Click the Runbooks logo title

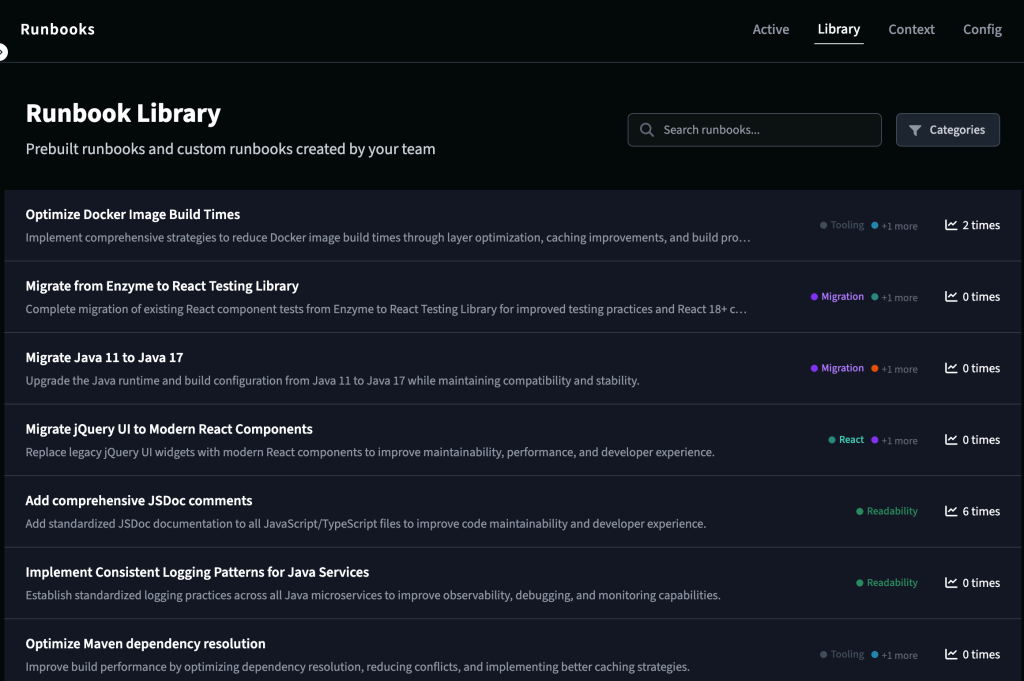(58, 30)
